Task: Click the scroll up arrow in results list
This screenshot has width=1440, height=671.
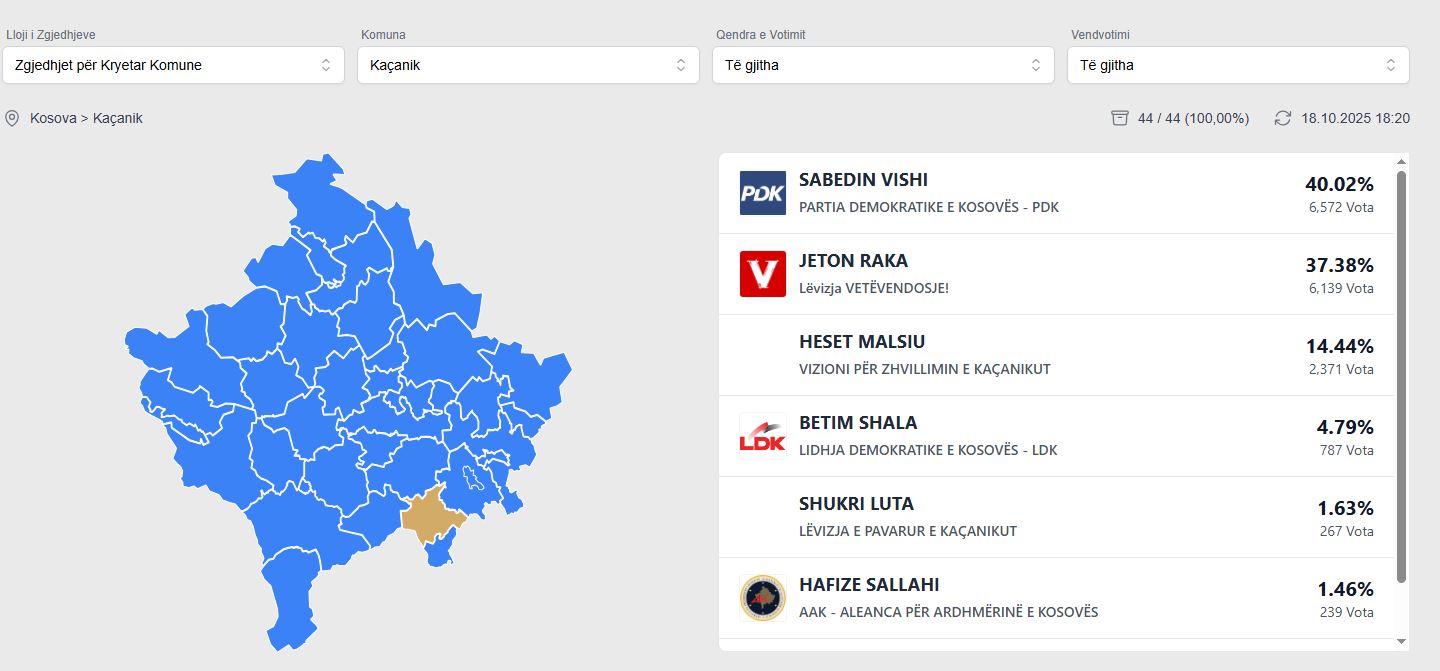Action: 1401,161
